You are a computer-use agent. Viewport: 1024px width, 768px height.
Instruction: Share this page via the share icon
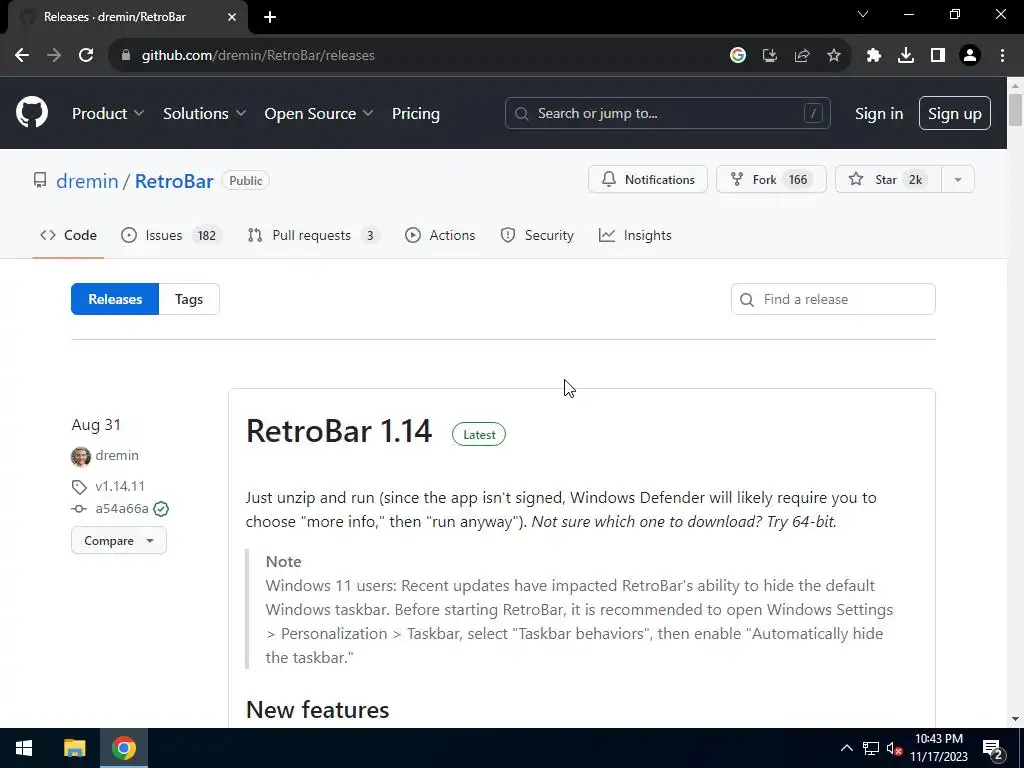tap(802, 56)
